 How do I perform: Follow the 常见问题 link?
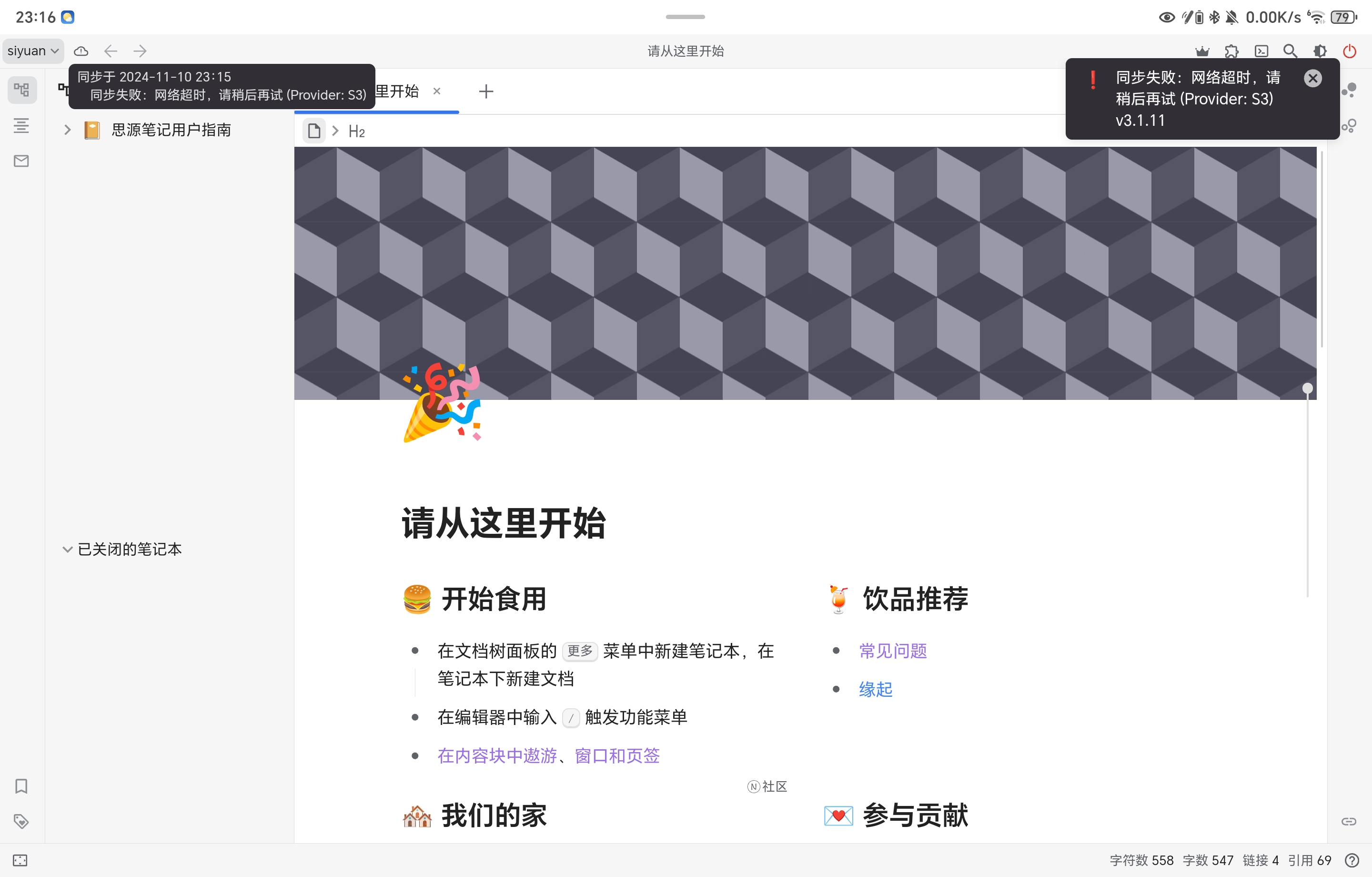click(x=892, y=650)
